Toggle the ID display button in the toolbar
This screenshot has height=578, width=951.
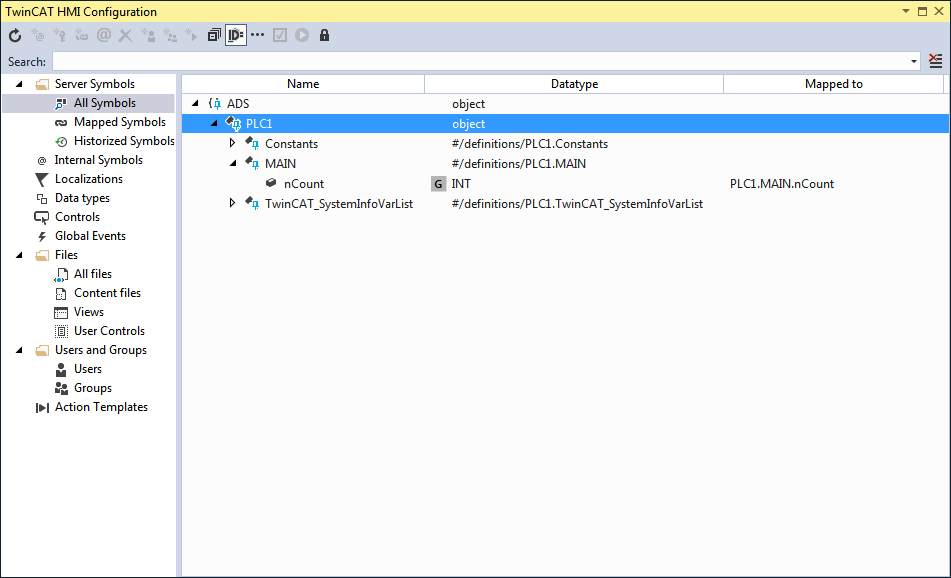(235, 36)
